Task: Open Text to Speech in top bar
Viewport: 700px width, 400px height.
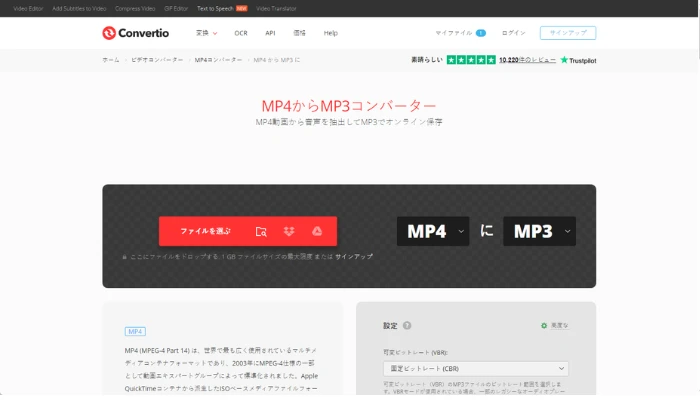Action: tap(215, 8)
